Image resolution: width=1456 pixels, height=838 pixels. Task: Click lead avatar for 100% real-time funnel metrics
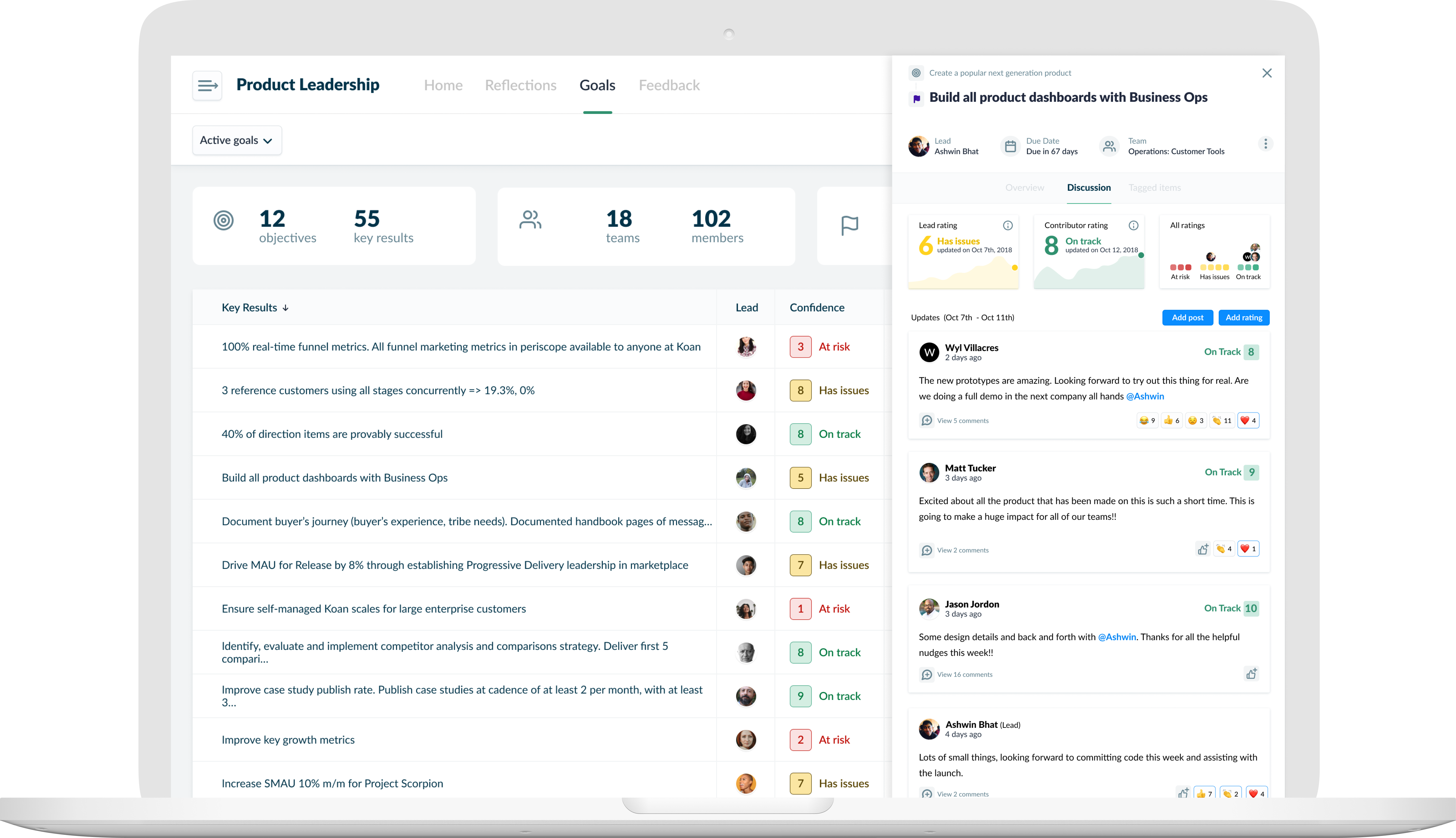[746, 347]
